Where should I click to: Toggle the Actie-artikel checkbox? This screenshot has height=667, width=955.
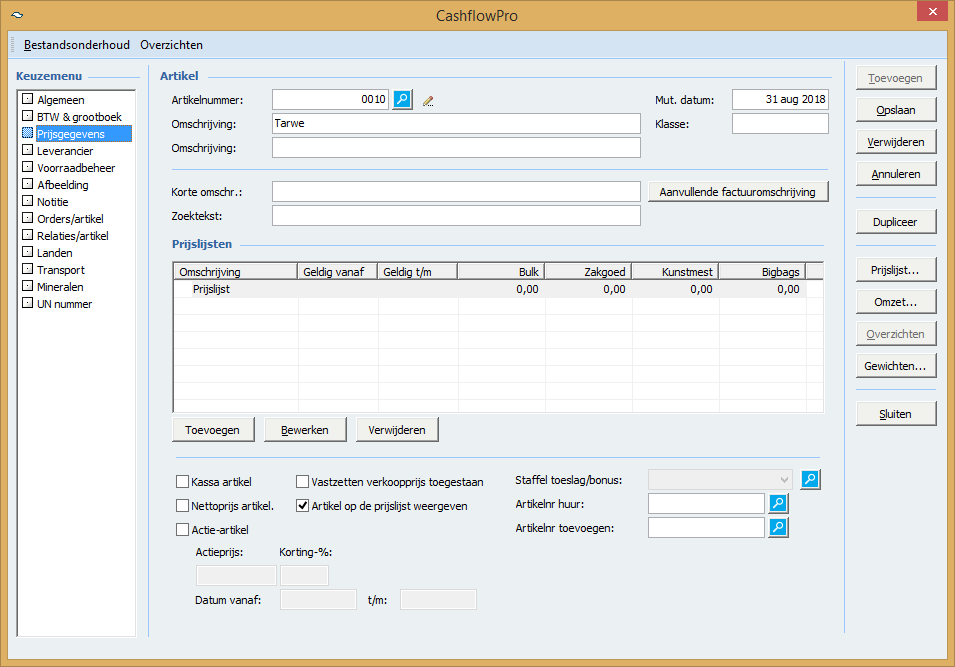point(182,530)
